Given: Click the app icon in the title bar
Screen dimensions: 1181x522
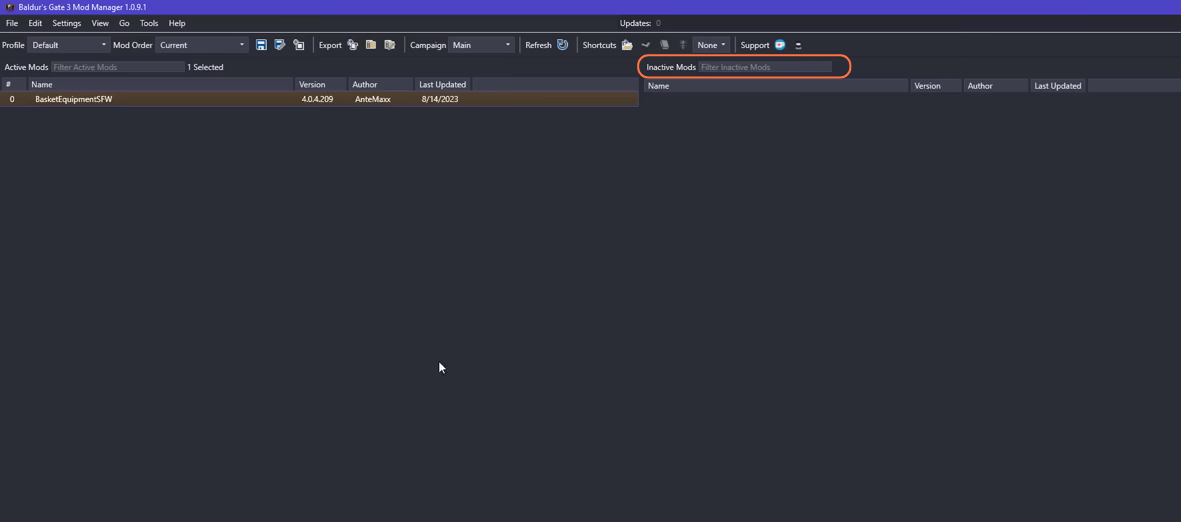Looking at the screenshot, I should (x=10, y=7).
